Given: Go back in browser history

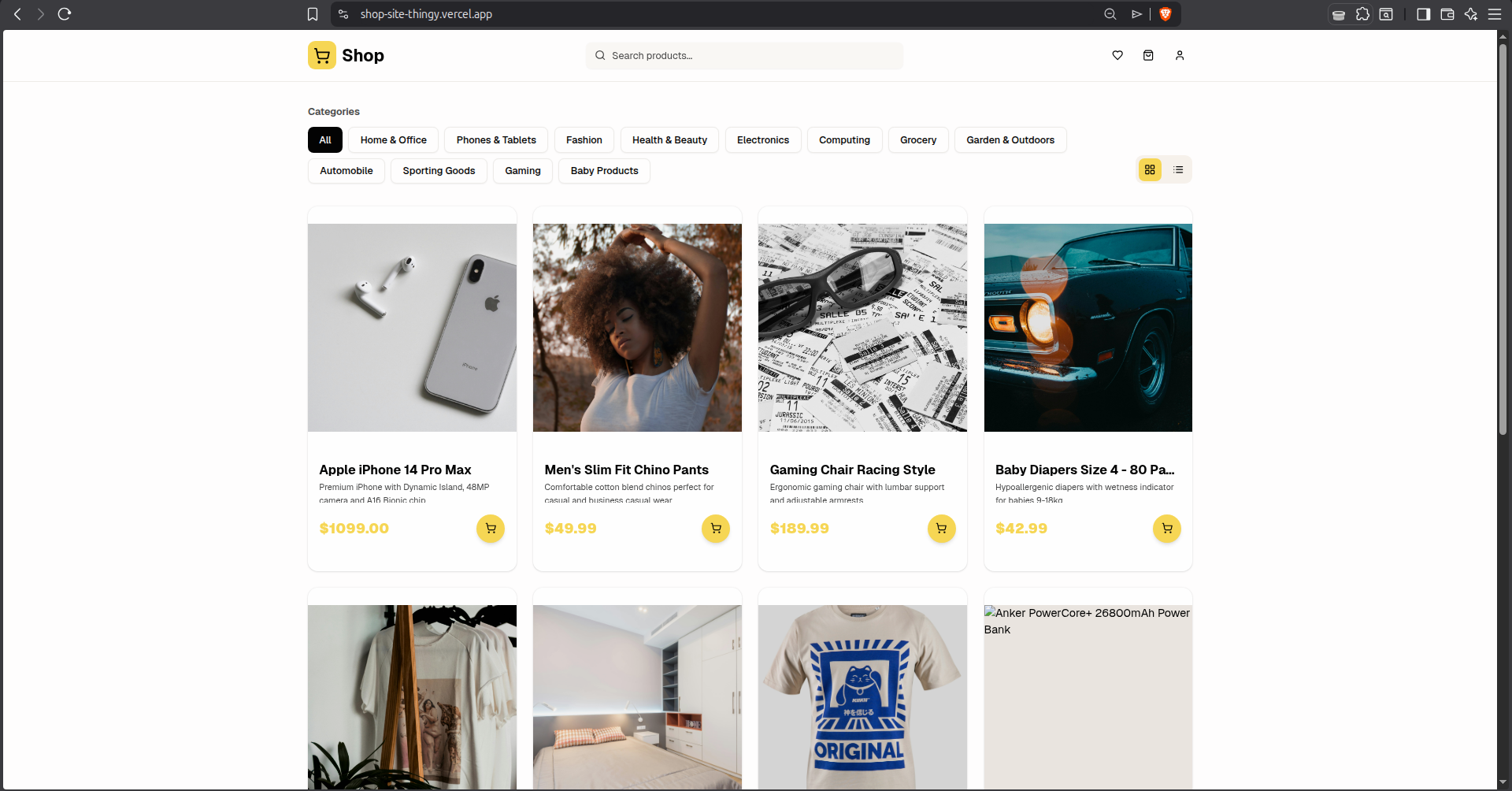Looking at the screenshot, I should (x=17, y=14).
